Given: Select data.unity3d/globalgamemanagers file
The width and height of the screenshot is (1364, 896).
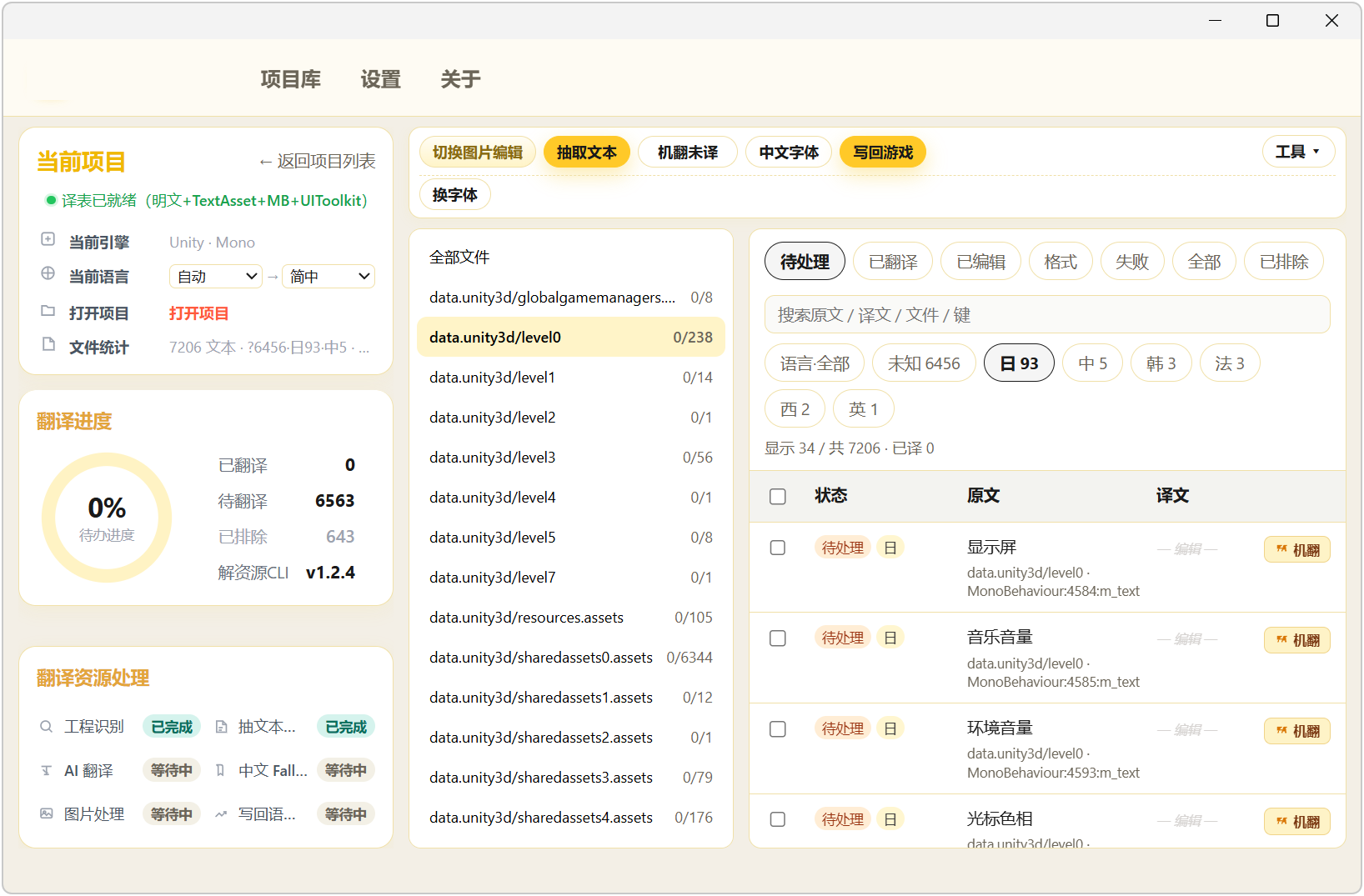Looking at the screenshot, I should tap(571, 298).
